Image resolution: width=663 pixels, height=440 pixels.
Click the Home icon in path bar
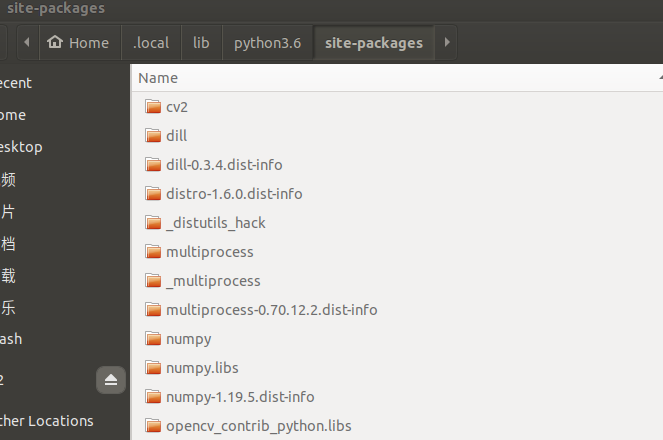click(x=55, y=43)
